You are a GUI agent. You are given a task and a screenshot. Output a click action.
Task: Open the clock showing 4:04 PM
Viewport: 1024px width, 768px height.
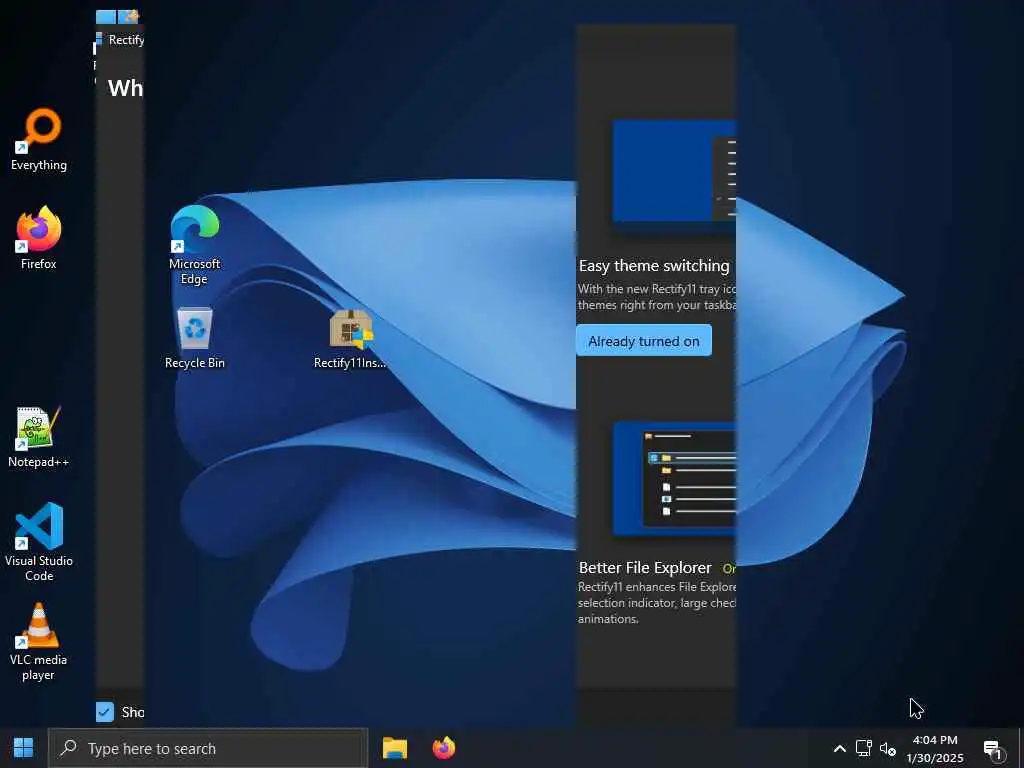point(935,748)
